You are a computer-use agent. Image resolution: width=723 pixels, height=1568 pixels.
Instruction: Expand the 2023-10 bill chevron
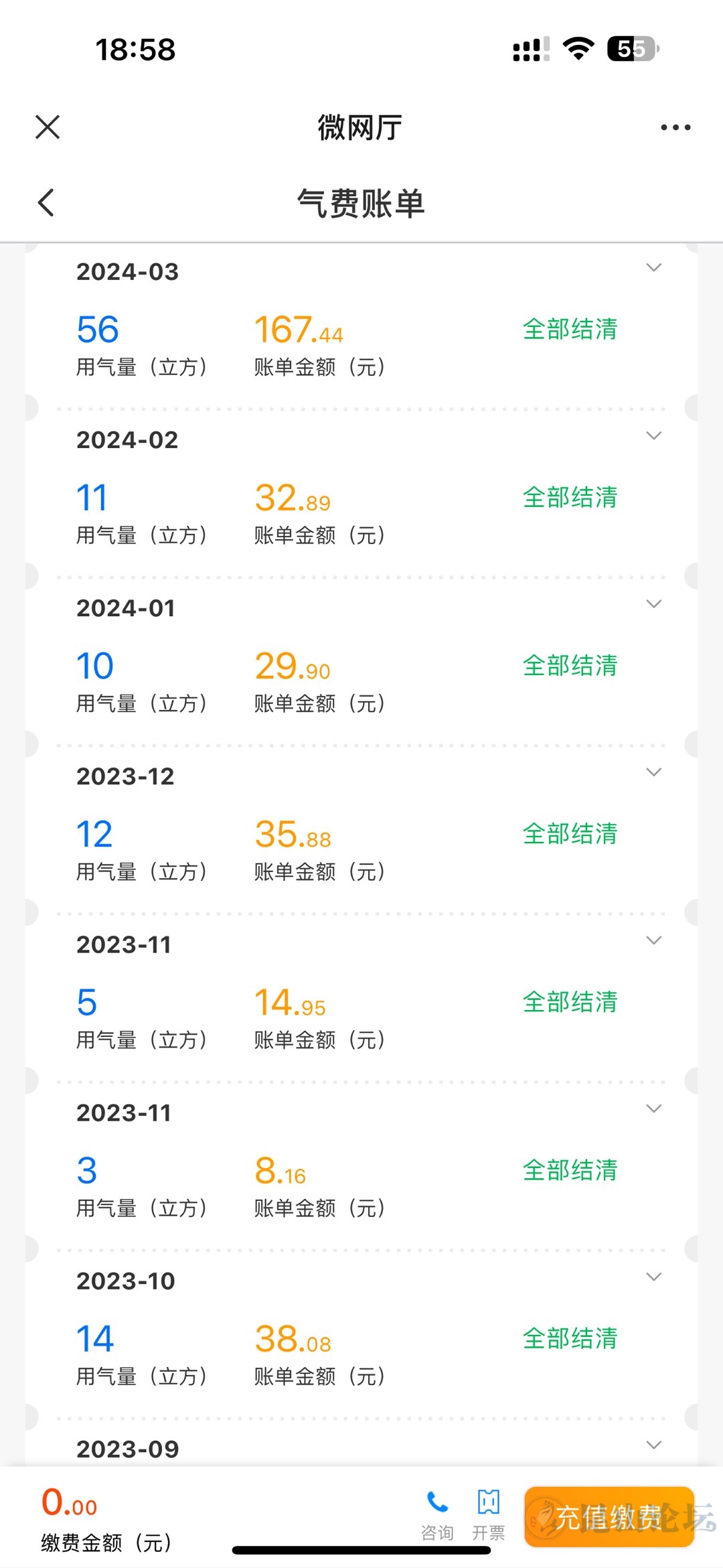point(653,1277)
